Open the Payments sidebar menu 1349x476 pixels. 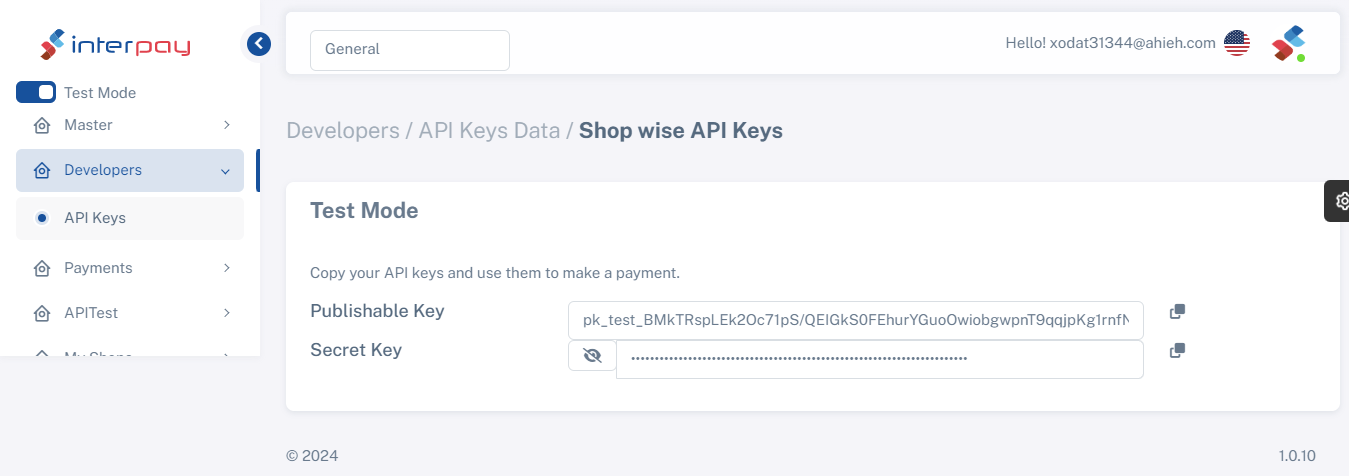point(98,268)
